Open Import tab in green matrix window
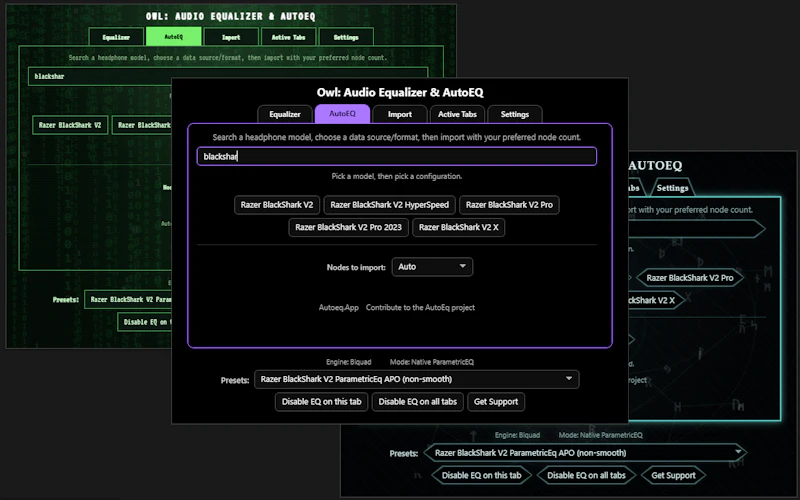Viewport: 800px width, 500px height. 231,37
